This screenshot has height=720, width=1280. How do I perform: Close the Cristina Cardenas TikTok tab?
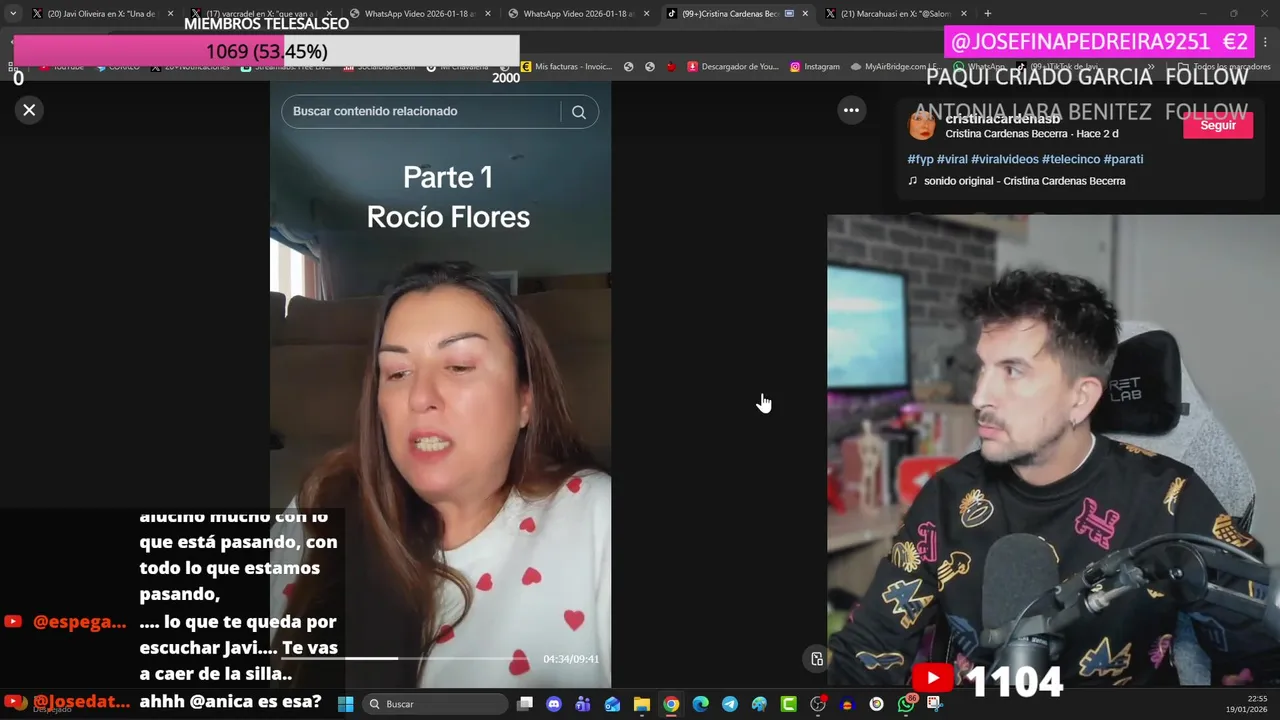(x=805, y=14)
